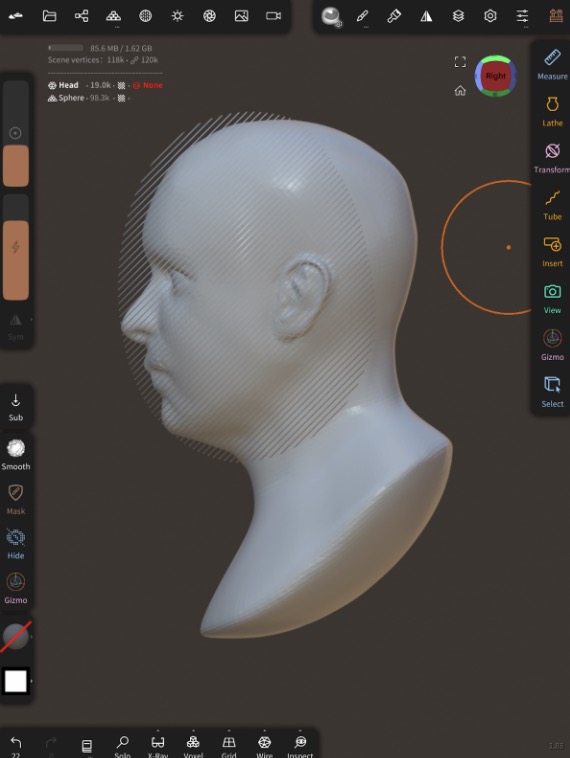The width and height of the screenshot is (570, 758).
Task: Select the Lathe tool
Action: tap(552, 111)
